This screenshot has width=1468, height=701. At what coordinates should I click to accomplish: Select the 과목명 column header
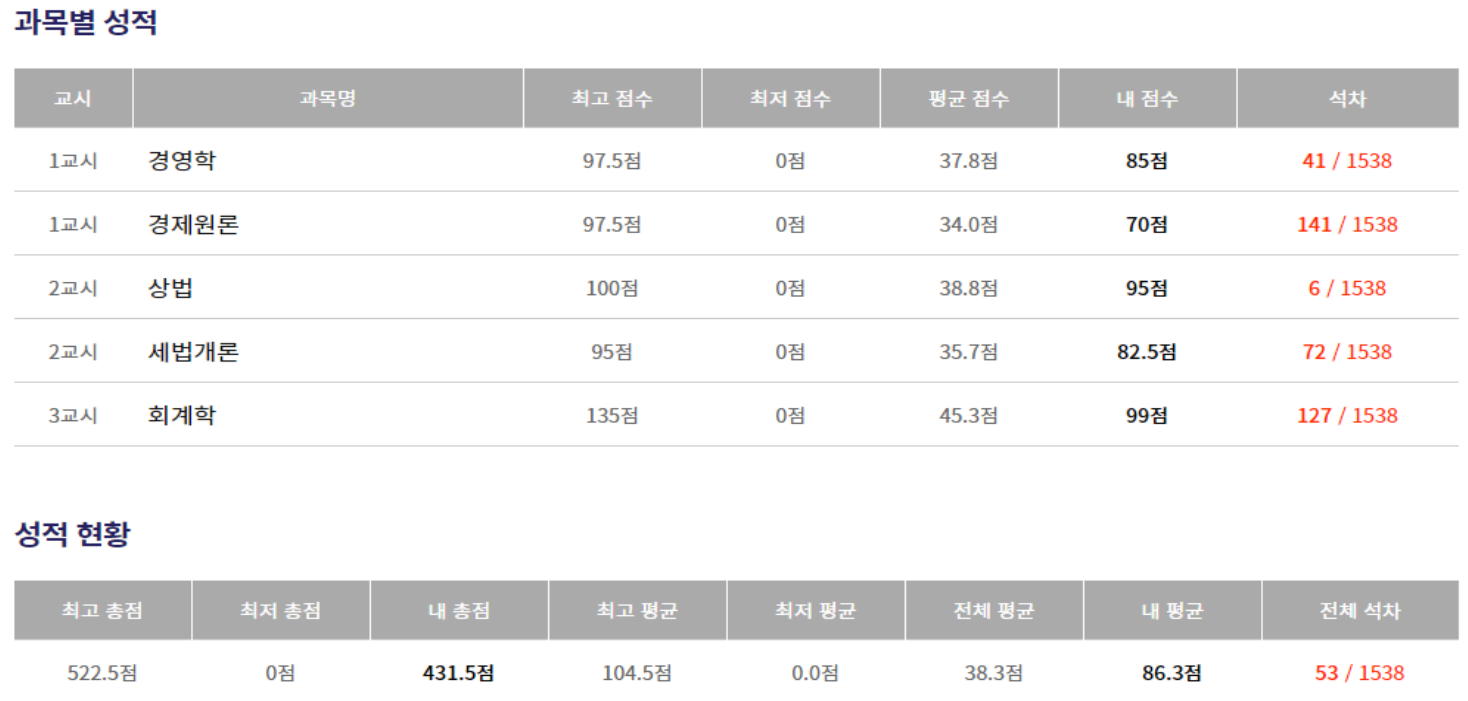[328, 98]
